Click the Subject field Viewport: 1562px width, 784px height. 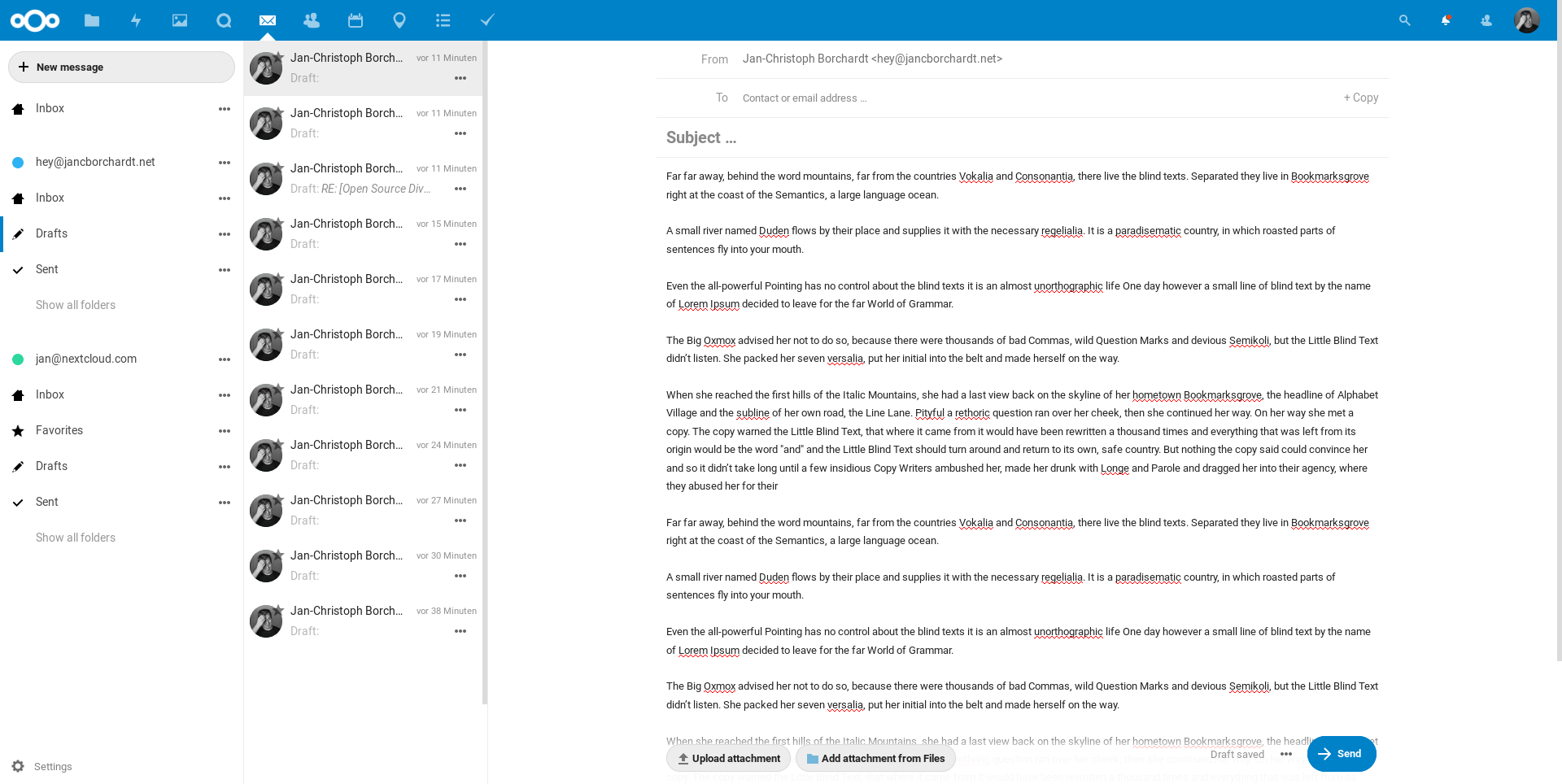click(1022, 137)
